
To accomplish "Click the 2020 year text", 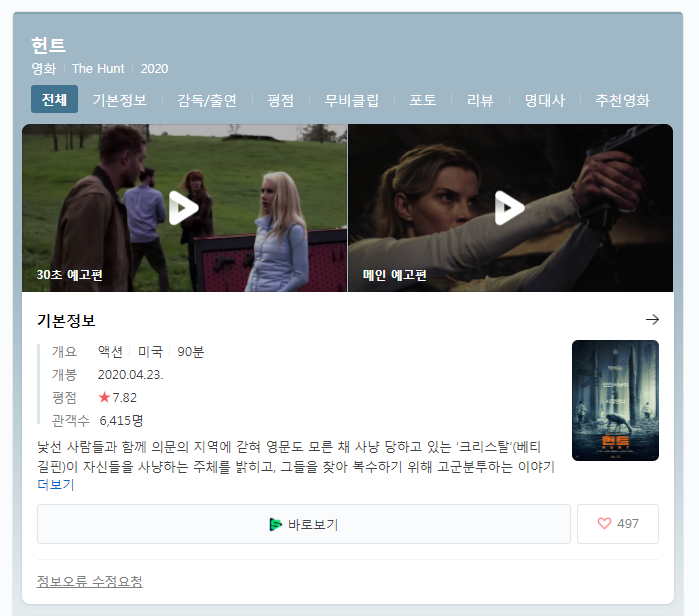I will (154, 69).
